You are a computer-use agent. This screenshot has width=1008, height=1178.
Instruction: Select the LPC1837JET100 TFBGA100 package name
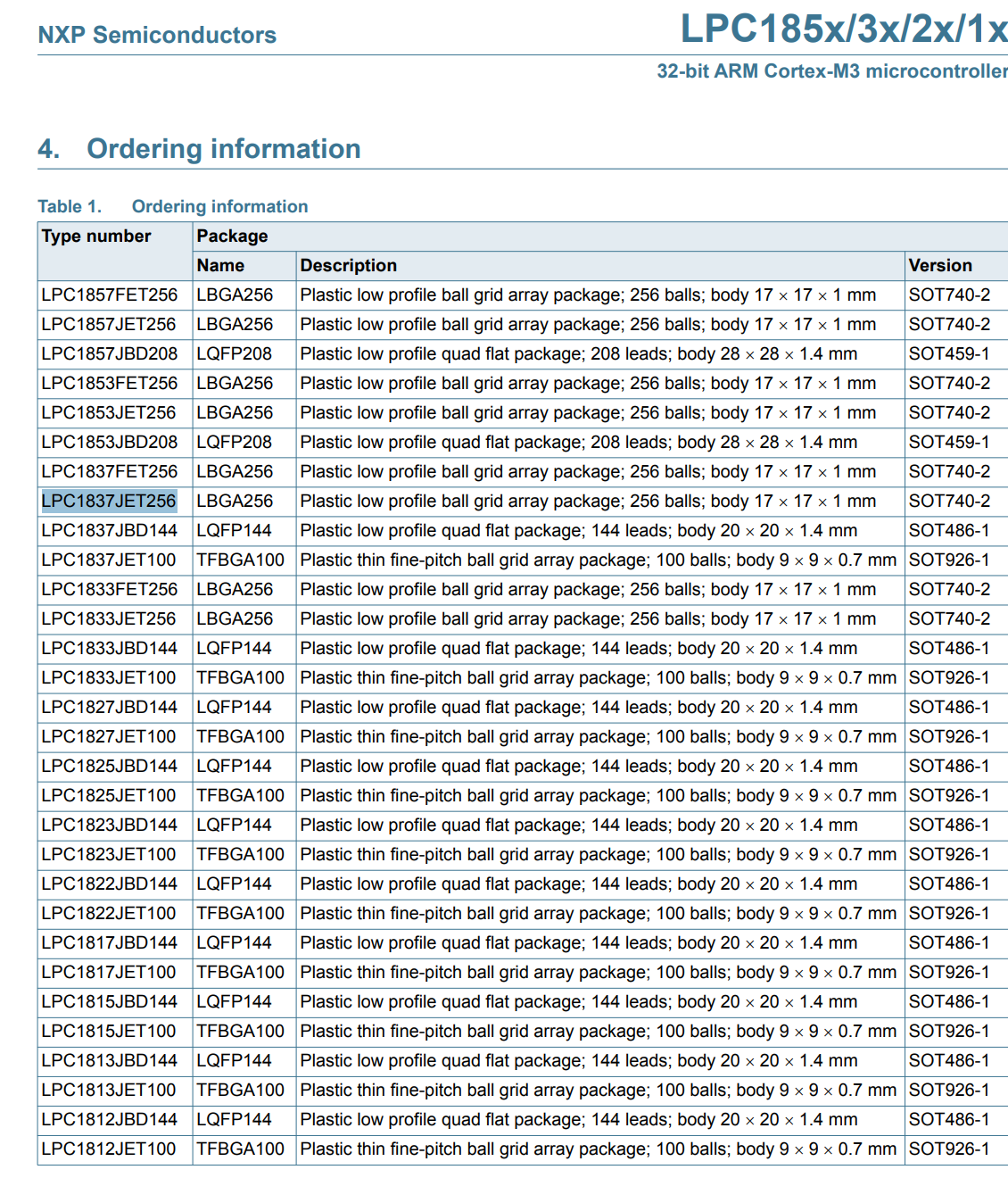pyautogui.click(x=240, y=560)
